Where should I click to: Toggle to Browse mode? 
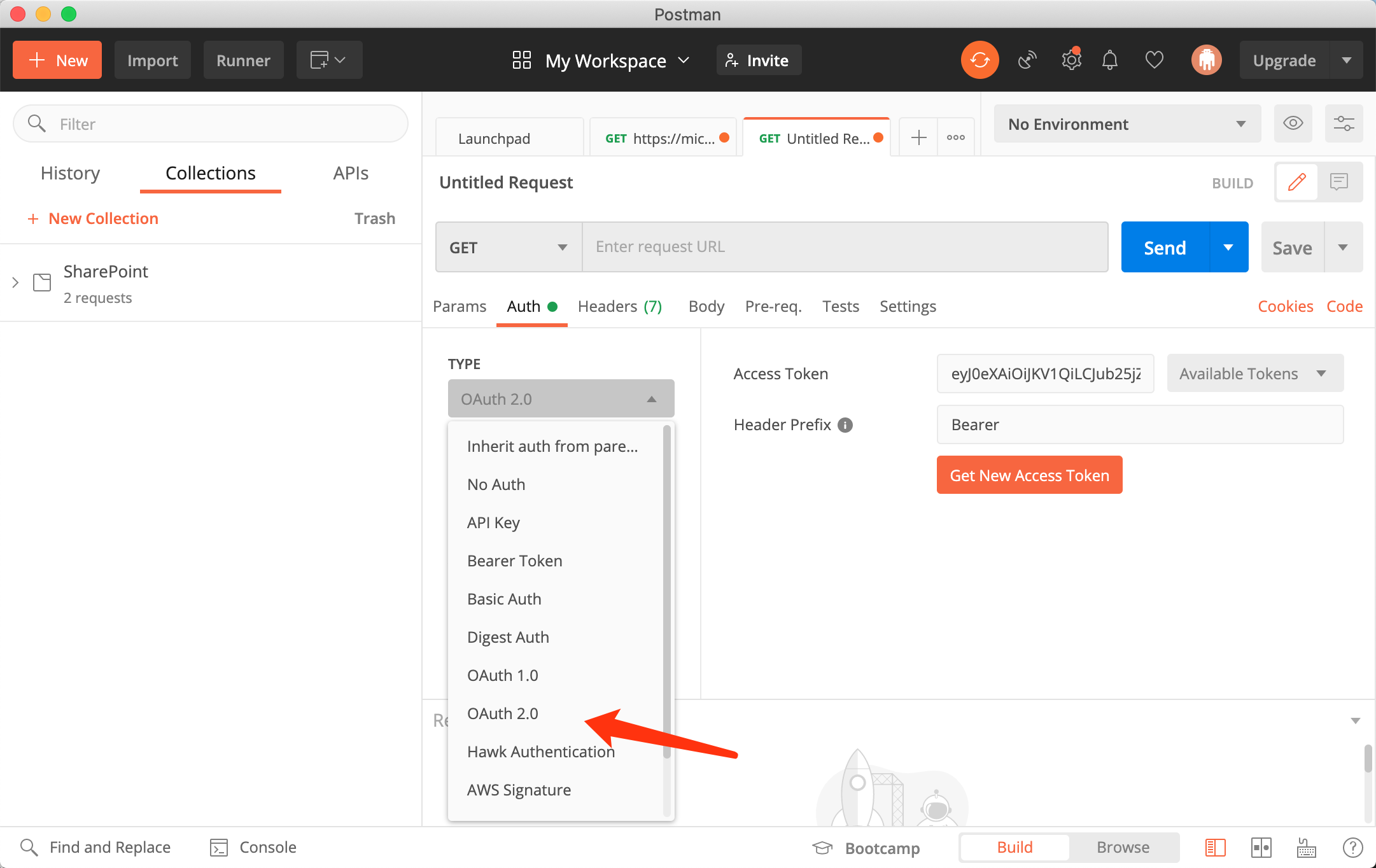point(1123,848)
